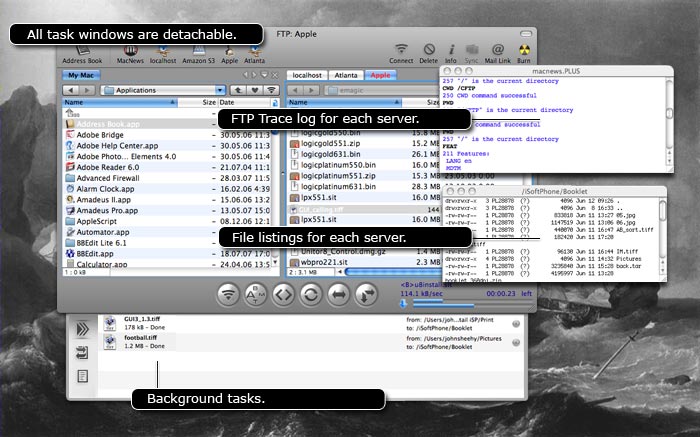Switch to the localhost tab
This screenshot has height=437, width=700.
tap(307, 75)
